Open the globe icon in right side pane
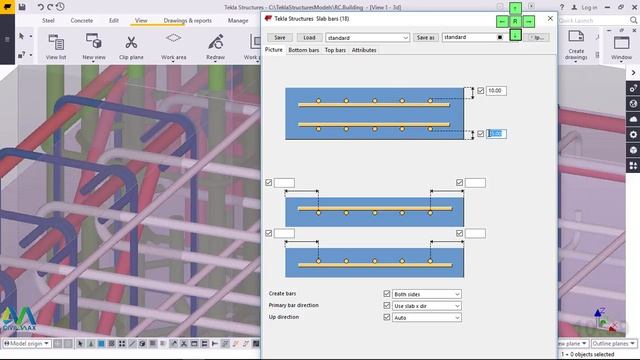Viewport: 640px width, 360px height. [x=633, y=104]
